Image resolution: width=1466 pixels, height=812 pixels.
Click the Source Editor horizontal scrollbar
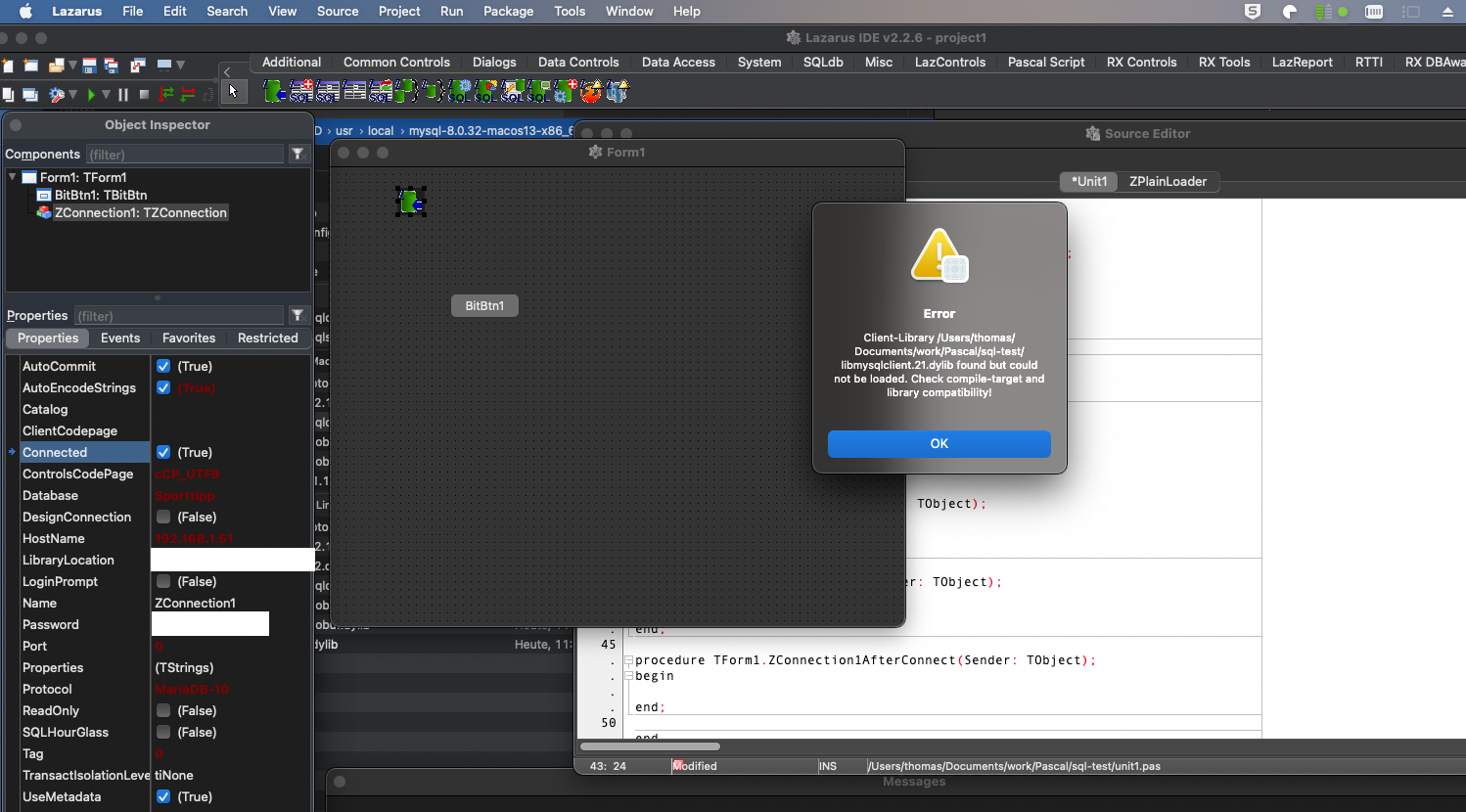pos(651,746)
